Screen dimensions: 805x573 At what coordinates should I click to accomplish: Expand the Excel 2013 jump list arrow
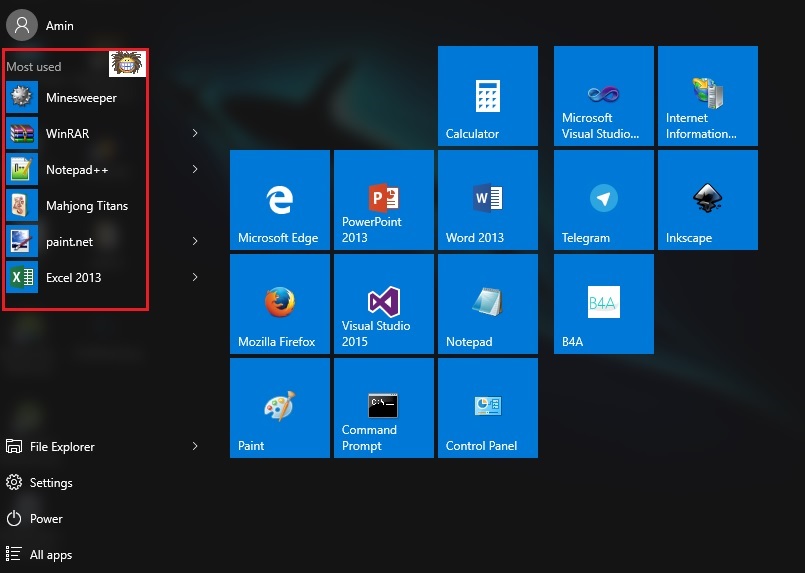click(x=195, y=277)
